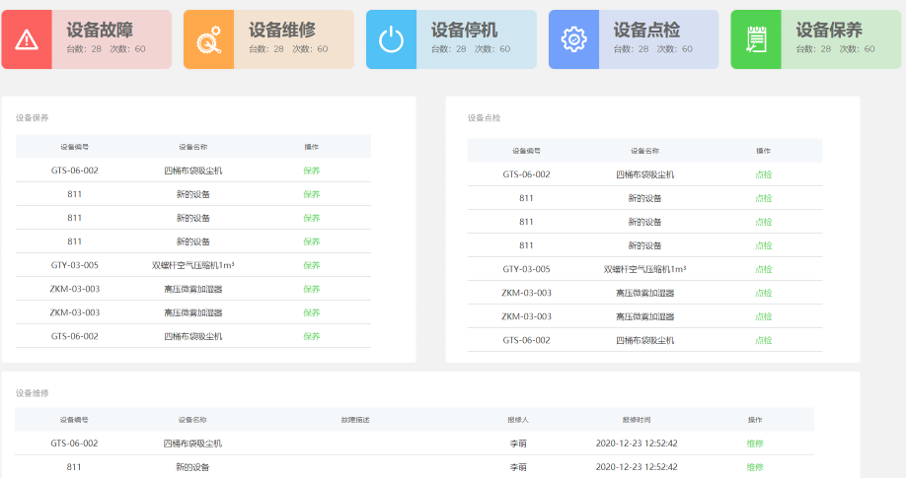Click 维修 link for device 811 repair row

[x=755, y=467]
